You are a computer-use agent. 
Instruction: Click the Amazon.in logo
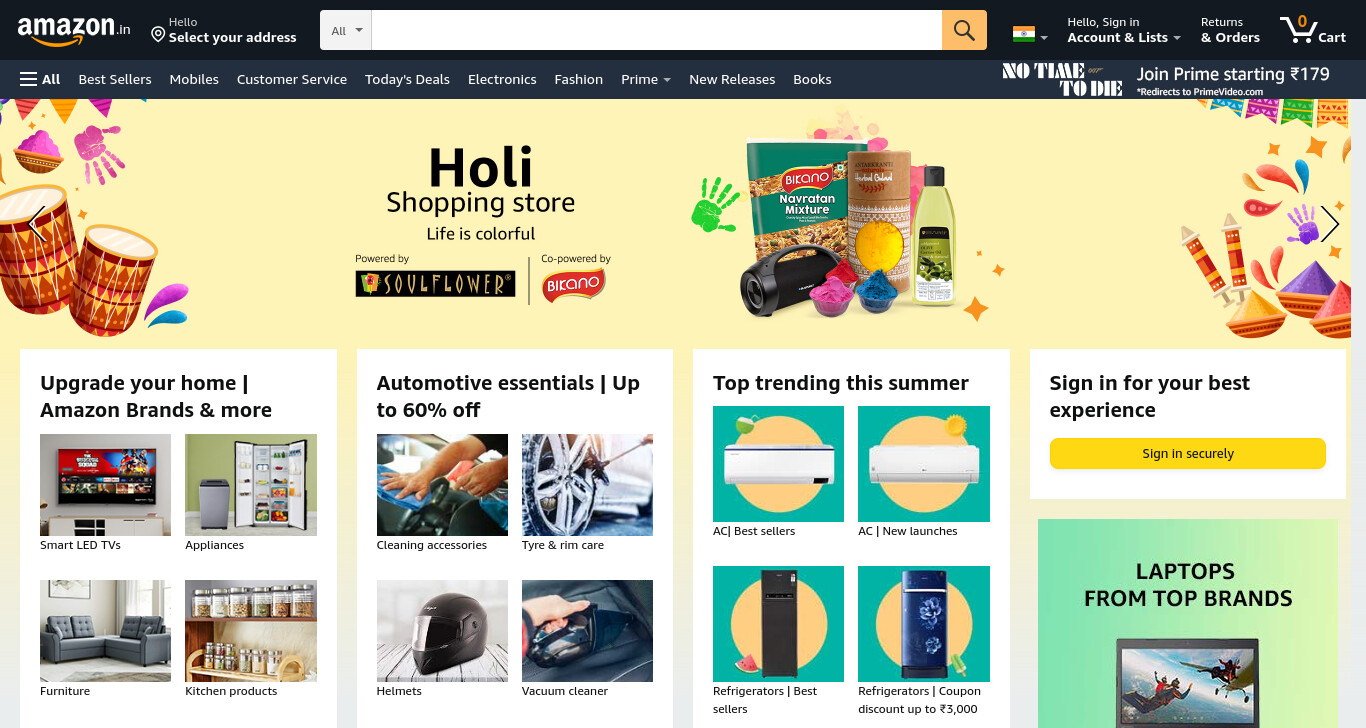(x=74, y=30)
